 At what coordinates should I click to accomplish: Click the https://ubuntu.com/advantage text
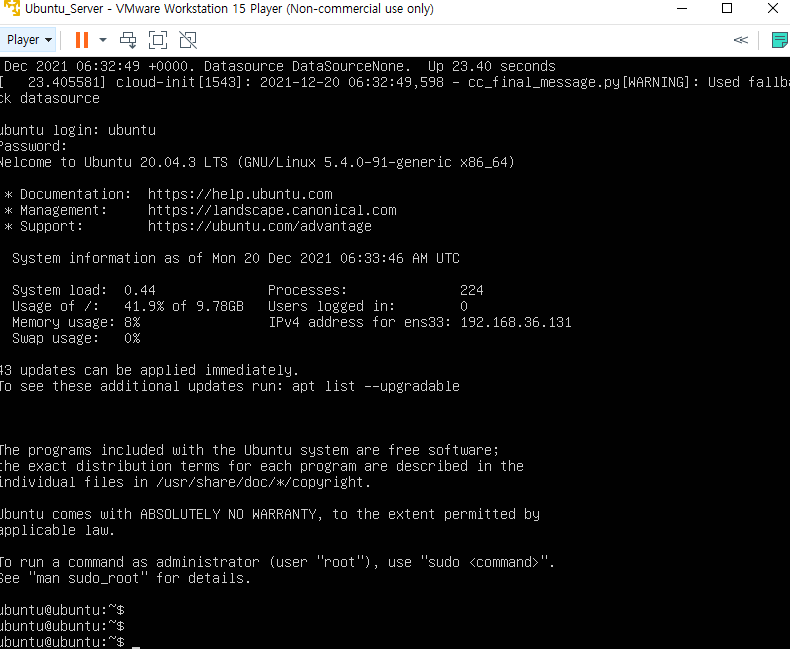click(259, 226)
